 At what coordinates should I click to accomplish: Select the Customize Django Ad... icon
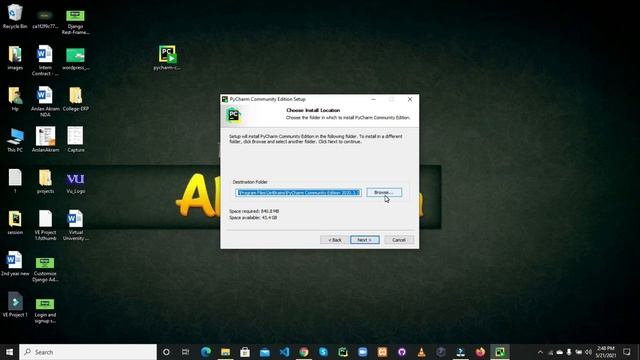[45, 269]
